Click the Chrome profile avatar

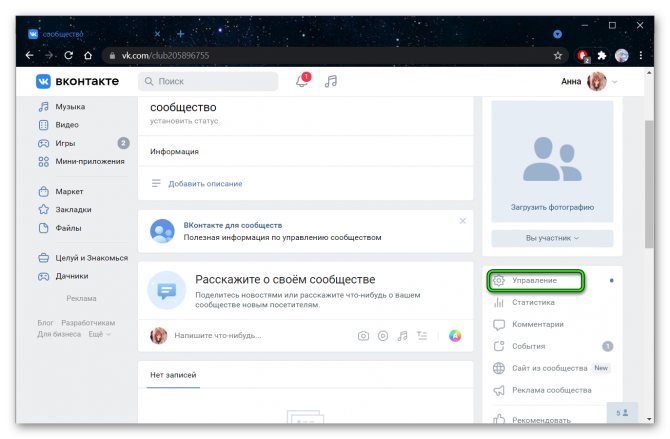622,56
